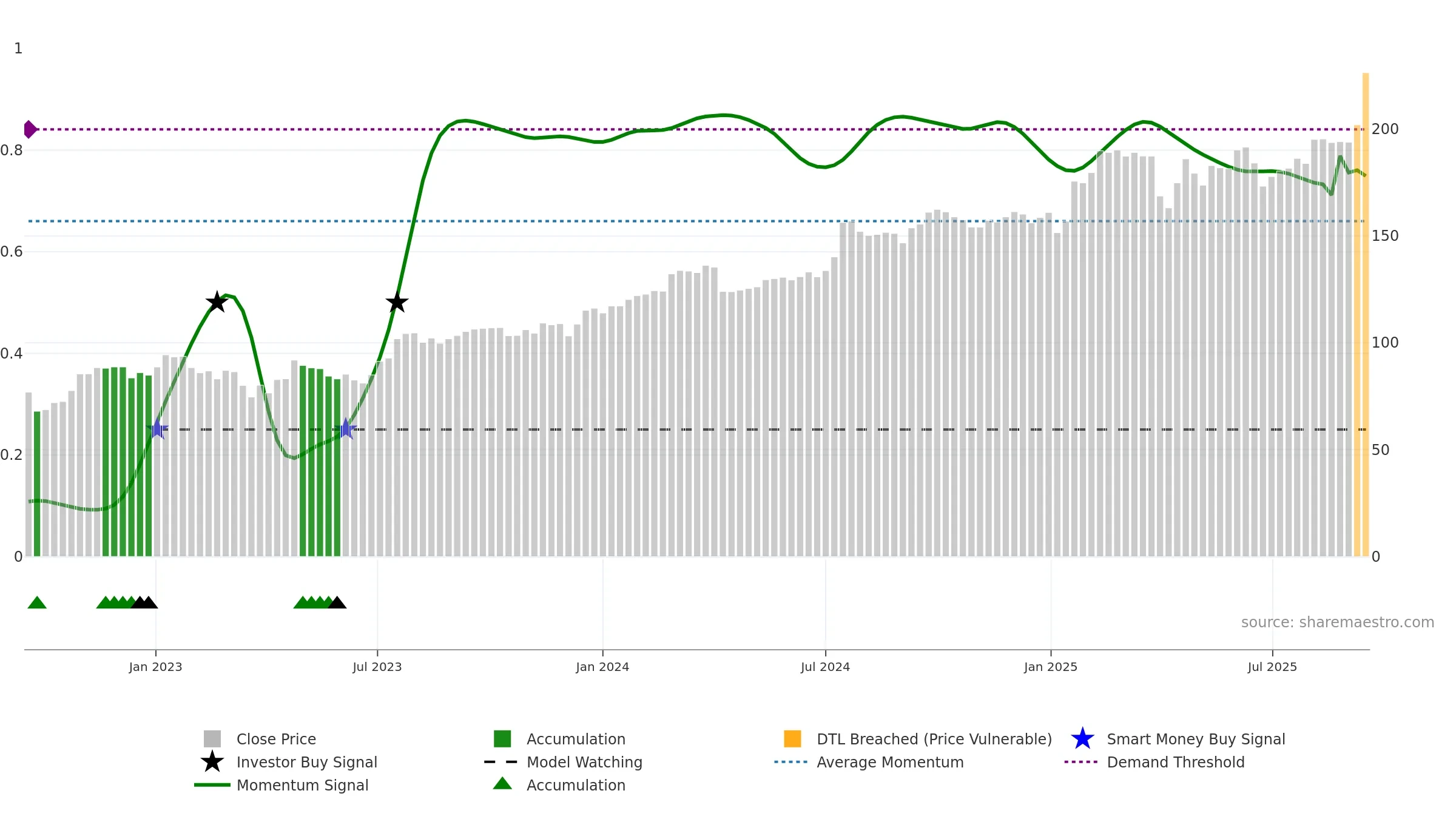Click the green triangle Accumulation legend icon

tap(502, 784)
